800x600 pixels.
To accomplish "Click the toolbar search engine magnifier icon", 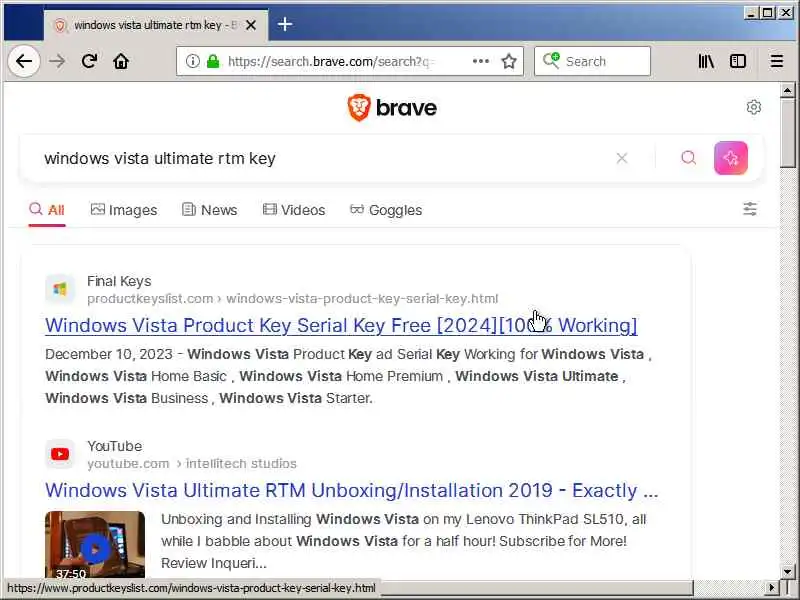I will coord(551,61).
